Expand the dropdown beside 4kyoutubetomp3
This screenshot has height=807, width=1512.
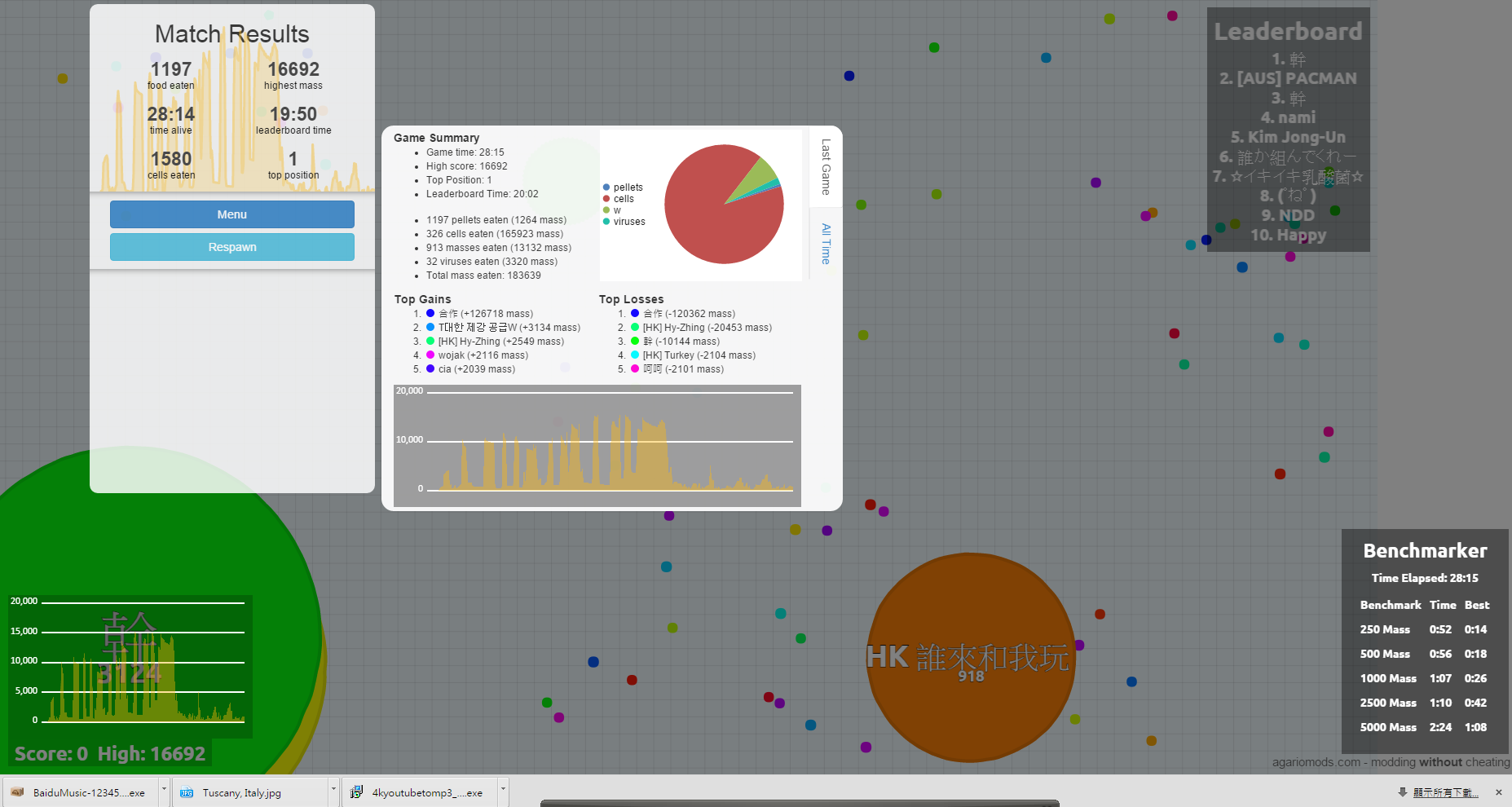(503, 790)
